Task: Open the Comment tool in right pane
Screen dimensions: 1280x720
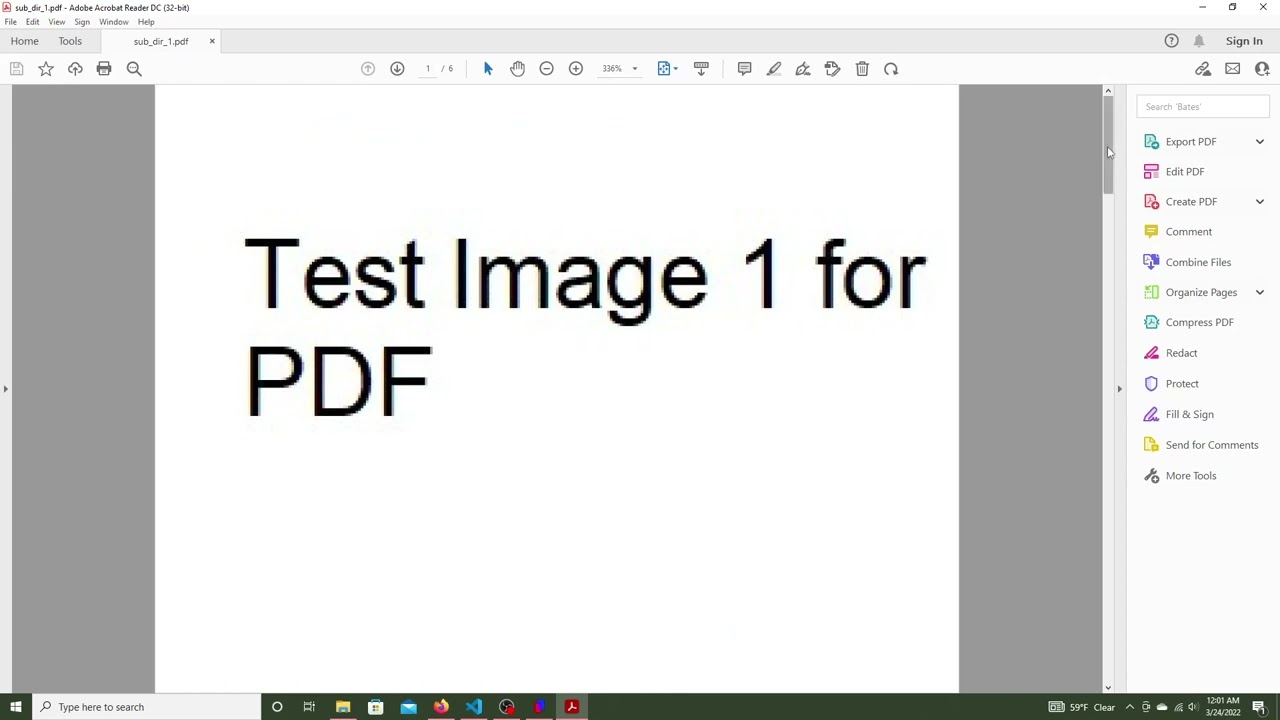Action: 1188,232
